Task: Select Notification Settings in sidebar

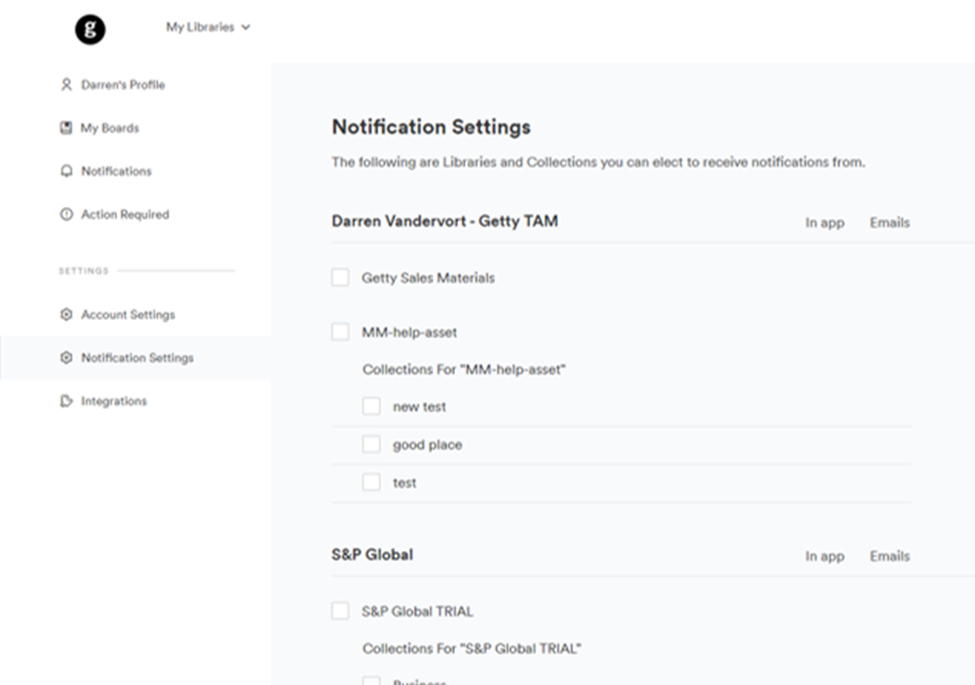Action: pos(136,357)
